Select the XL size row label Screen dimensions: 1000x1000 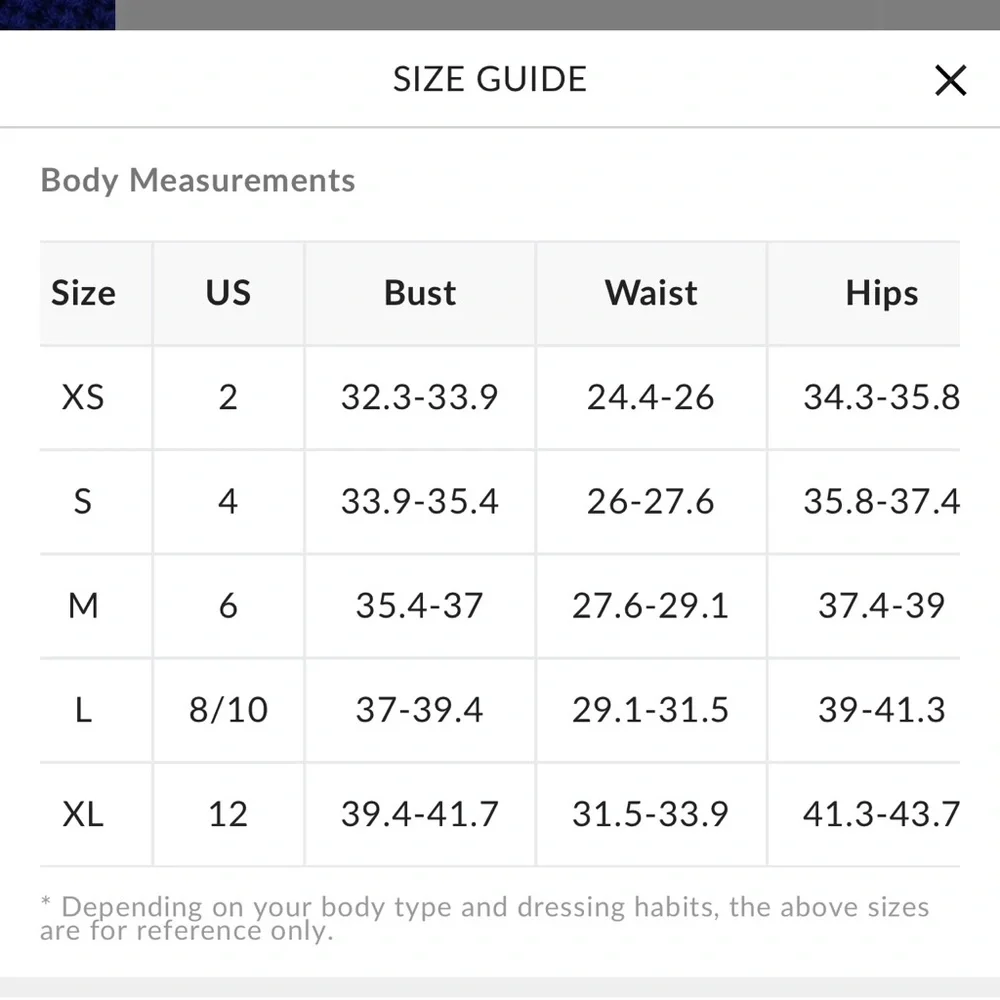[x=83, y=813]
